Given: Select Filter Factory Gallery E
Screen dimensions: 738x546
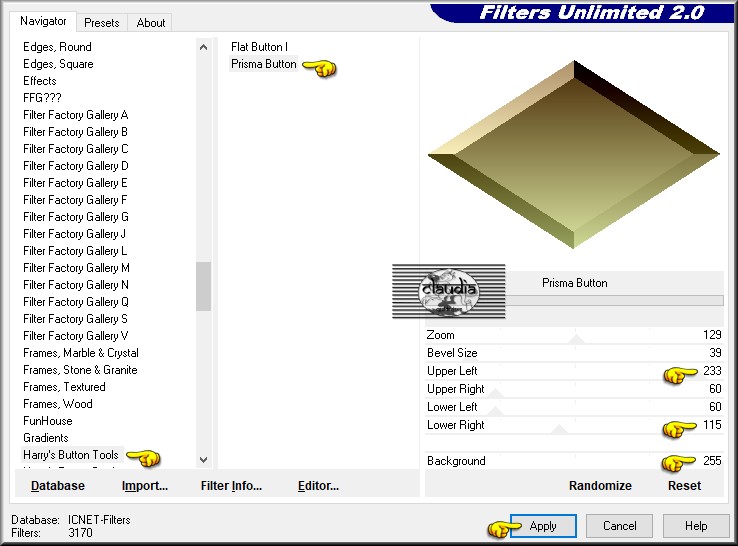Looking at the screenshot, I should point(75,183).
